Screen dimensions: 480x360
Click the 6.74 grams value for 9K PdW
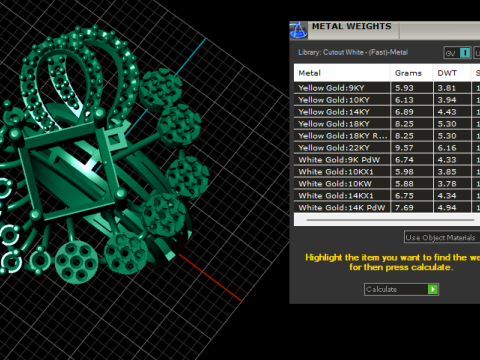(404, 160)
